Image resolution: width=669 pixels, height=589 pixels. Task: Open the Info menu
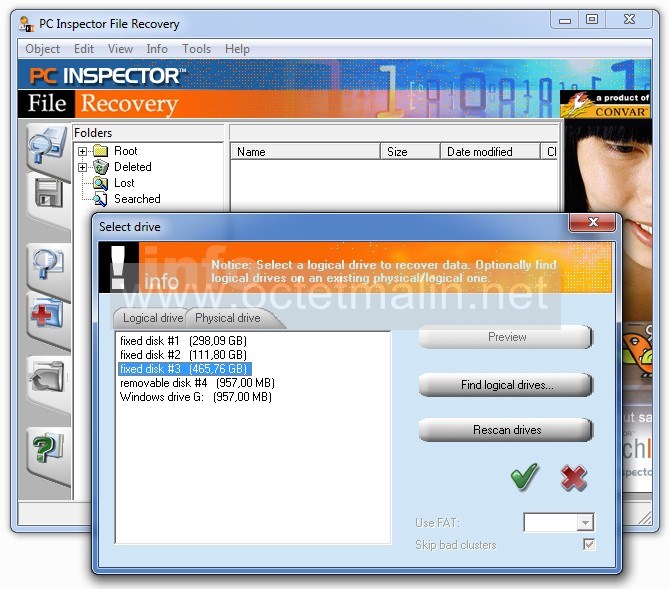(x=157, y=49)
